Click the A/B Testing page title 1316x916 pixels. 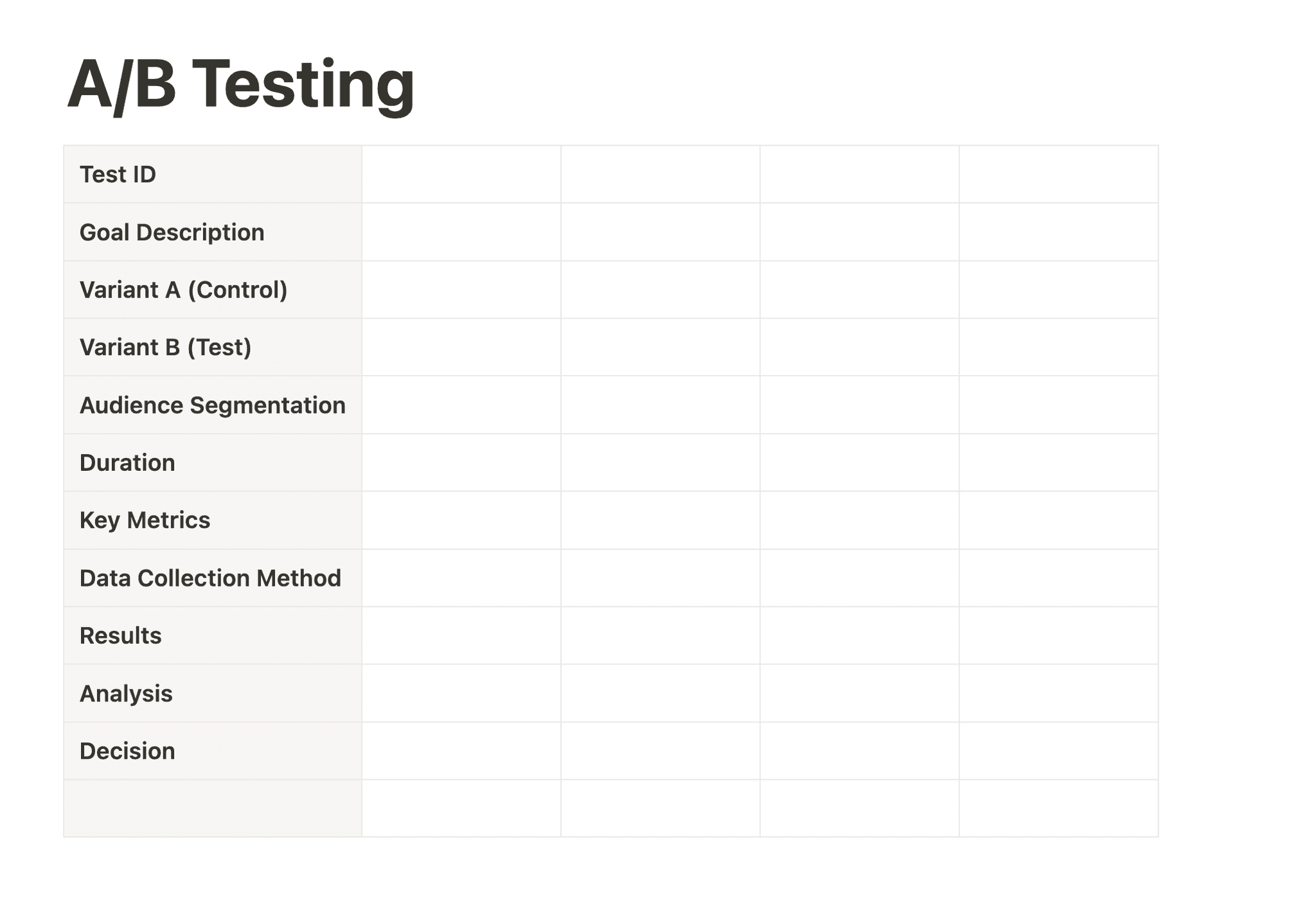point(241,84)
